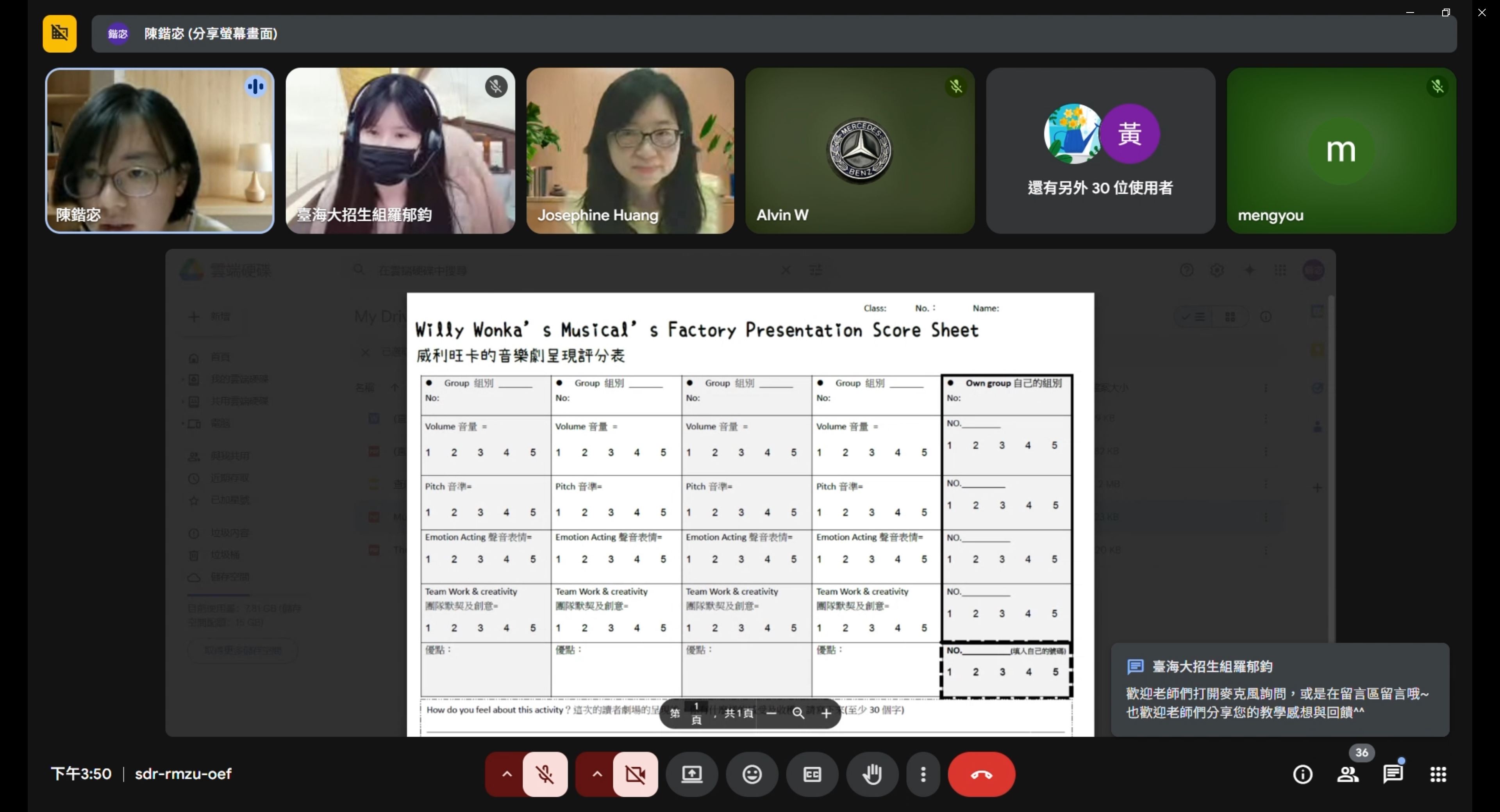The width and height of the screenshot is (1500, 812).
Task: Unmute the microphone in the call bar
Action: click(545, 774)
